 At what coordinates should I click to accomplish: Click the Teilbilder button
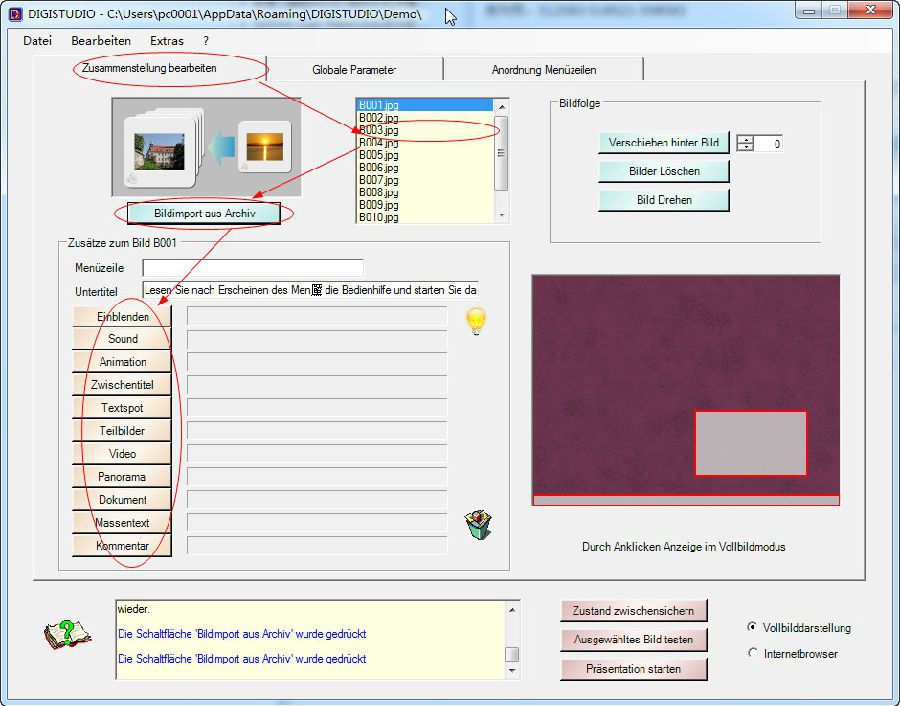point(122,430)
